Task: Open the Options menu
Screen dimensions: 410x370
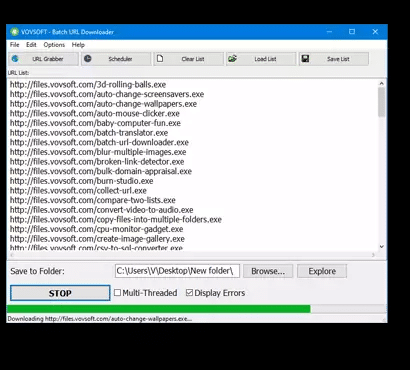Action: [x=54, y=45]
